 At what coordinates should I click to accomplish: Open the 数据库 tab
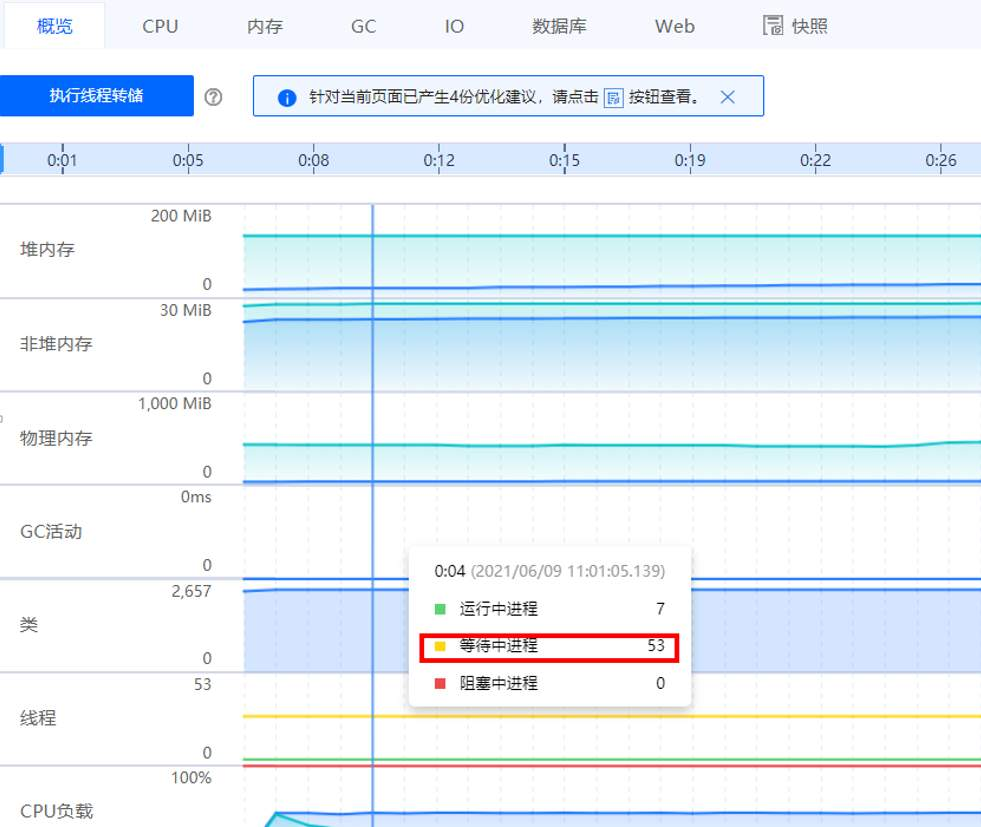point(559,27)
